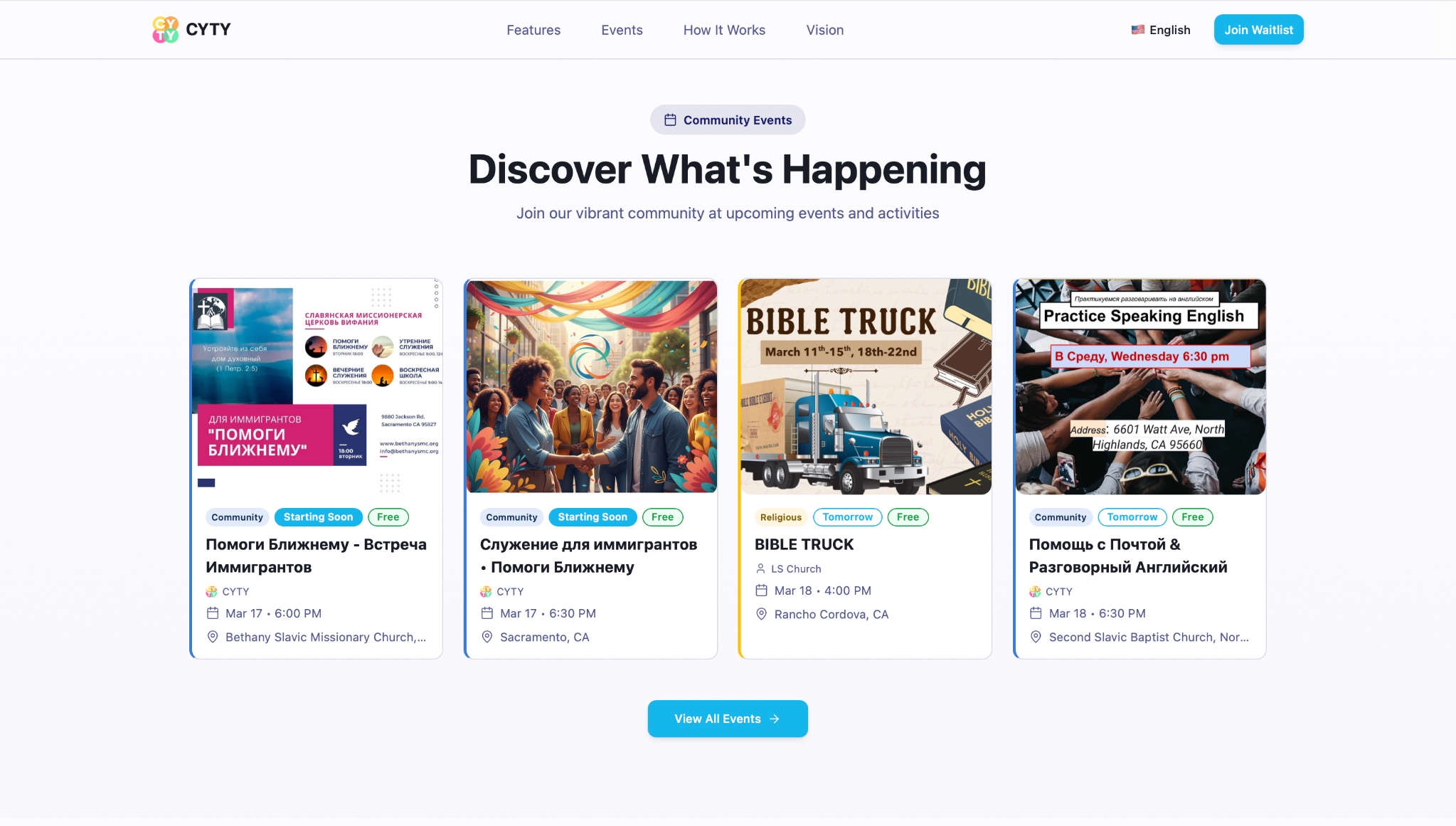Open the Features menu item
1456x826 pixels.
533,30
